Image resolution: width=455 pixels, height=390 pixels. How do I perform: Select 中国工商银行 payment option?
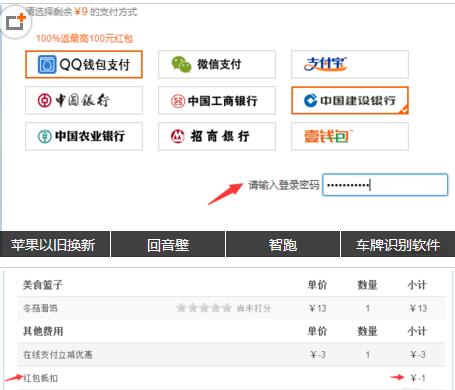coord(217,100)
